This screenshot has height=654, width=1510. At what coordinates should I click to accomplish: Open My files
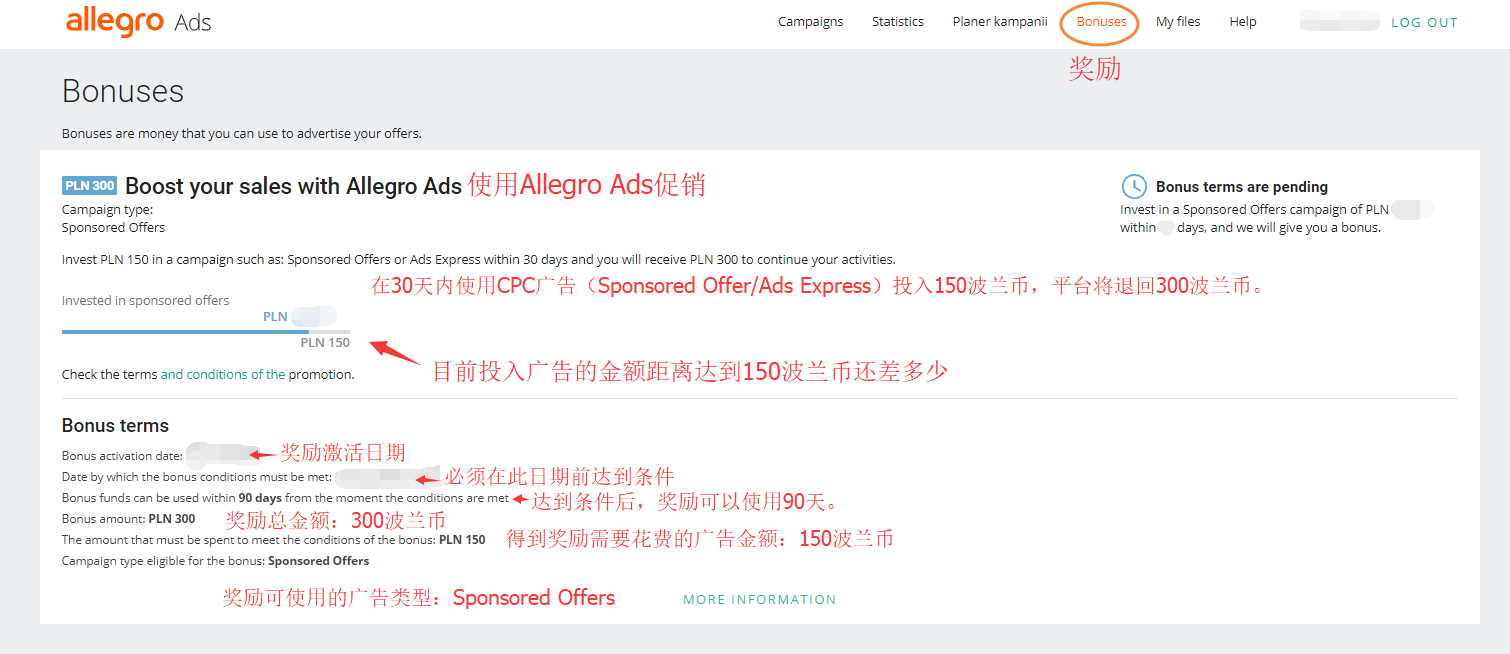pyautogui.click(x=1178, y=22)
